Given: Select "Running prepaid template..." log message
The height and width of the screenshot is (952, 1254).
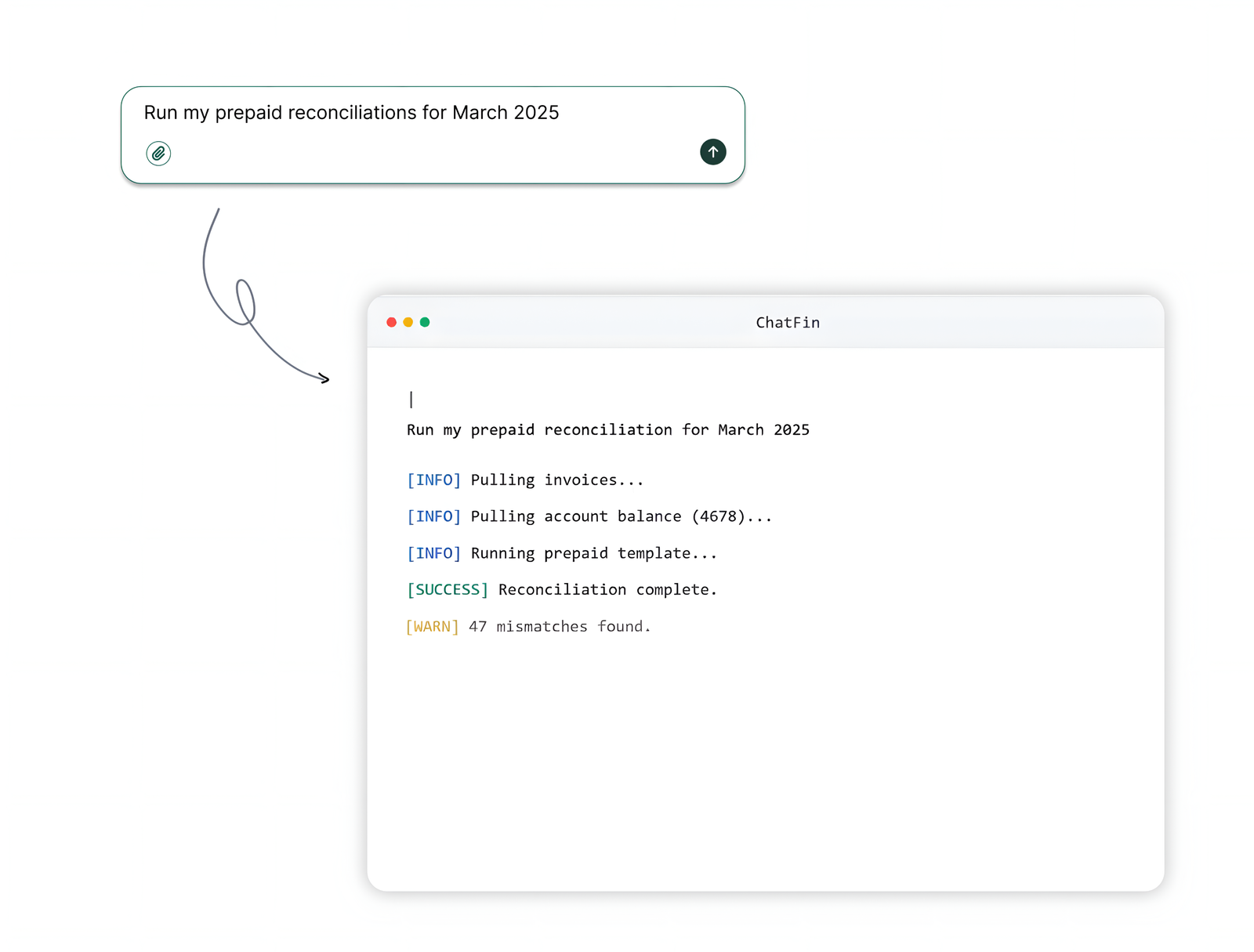Looking at the screenshot, I should [593, 554].
